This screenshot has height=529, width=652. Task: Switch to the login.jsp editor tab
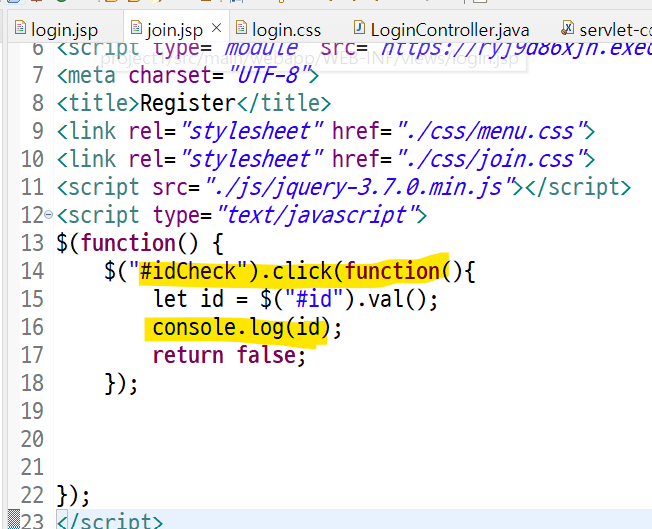(x=56, y=30)
